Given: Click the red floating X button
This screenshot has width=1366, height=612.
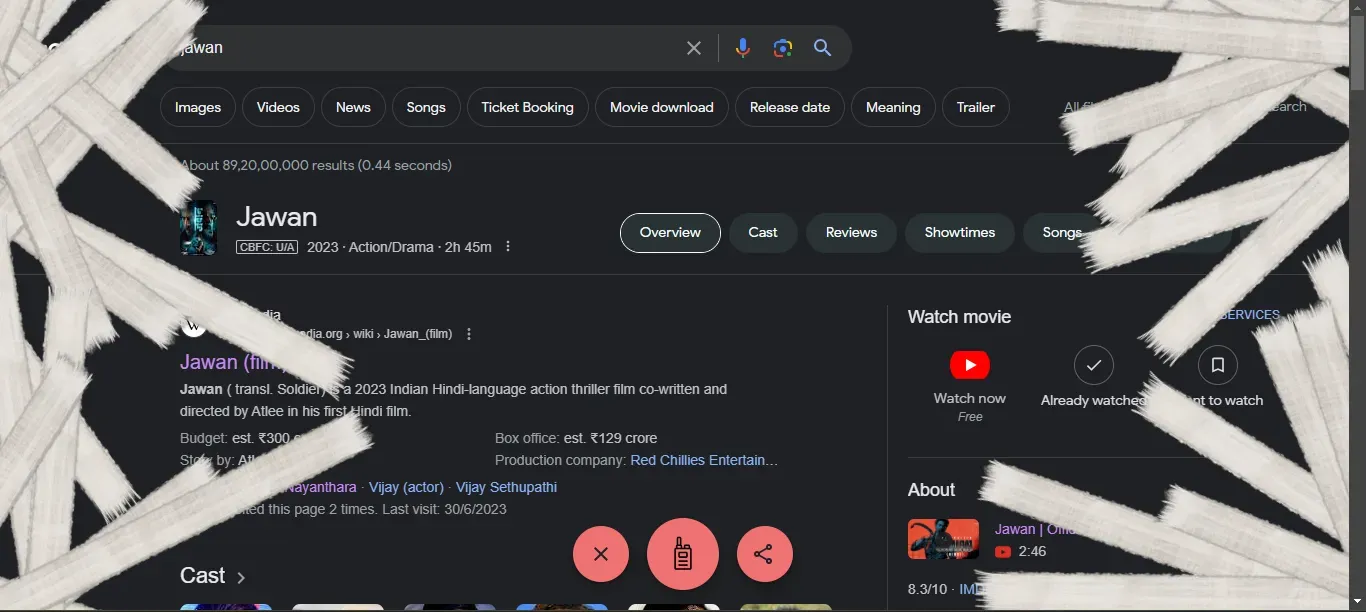Looking at the screenshot, I should [x=601, y=554].
